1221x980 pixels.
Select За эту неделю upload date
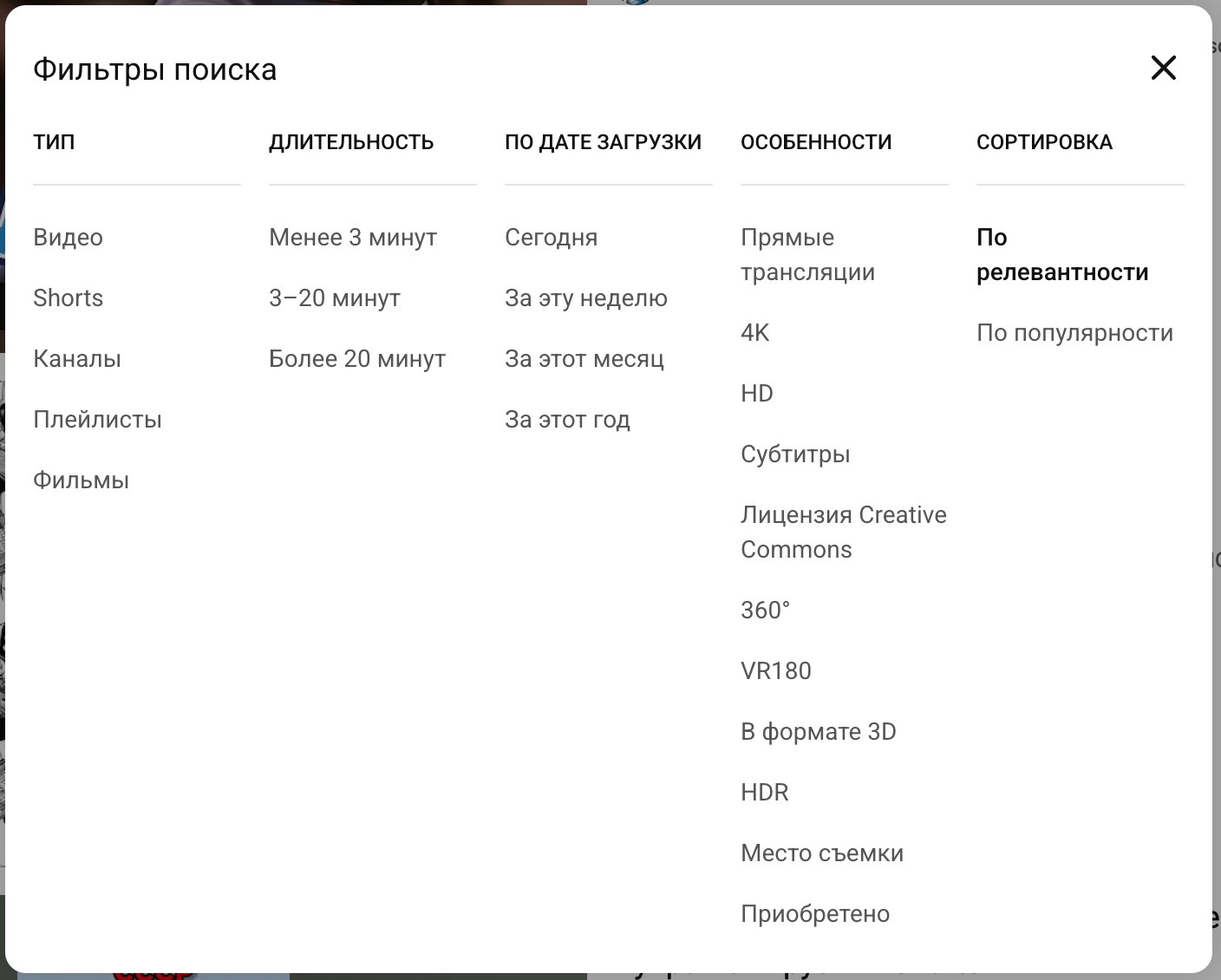[x=585, y=298]
